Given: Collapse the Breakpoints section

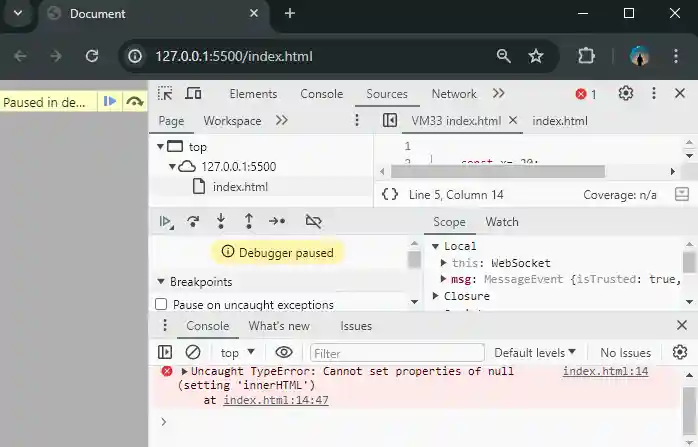Looking at the screenshot, I should tap(161, 282).
